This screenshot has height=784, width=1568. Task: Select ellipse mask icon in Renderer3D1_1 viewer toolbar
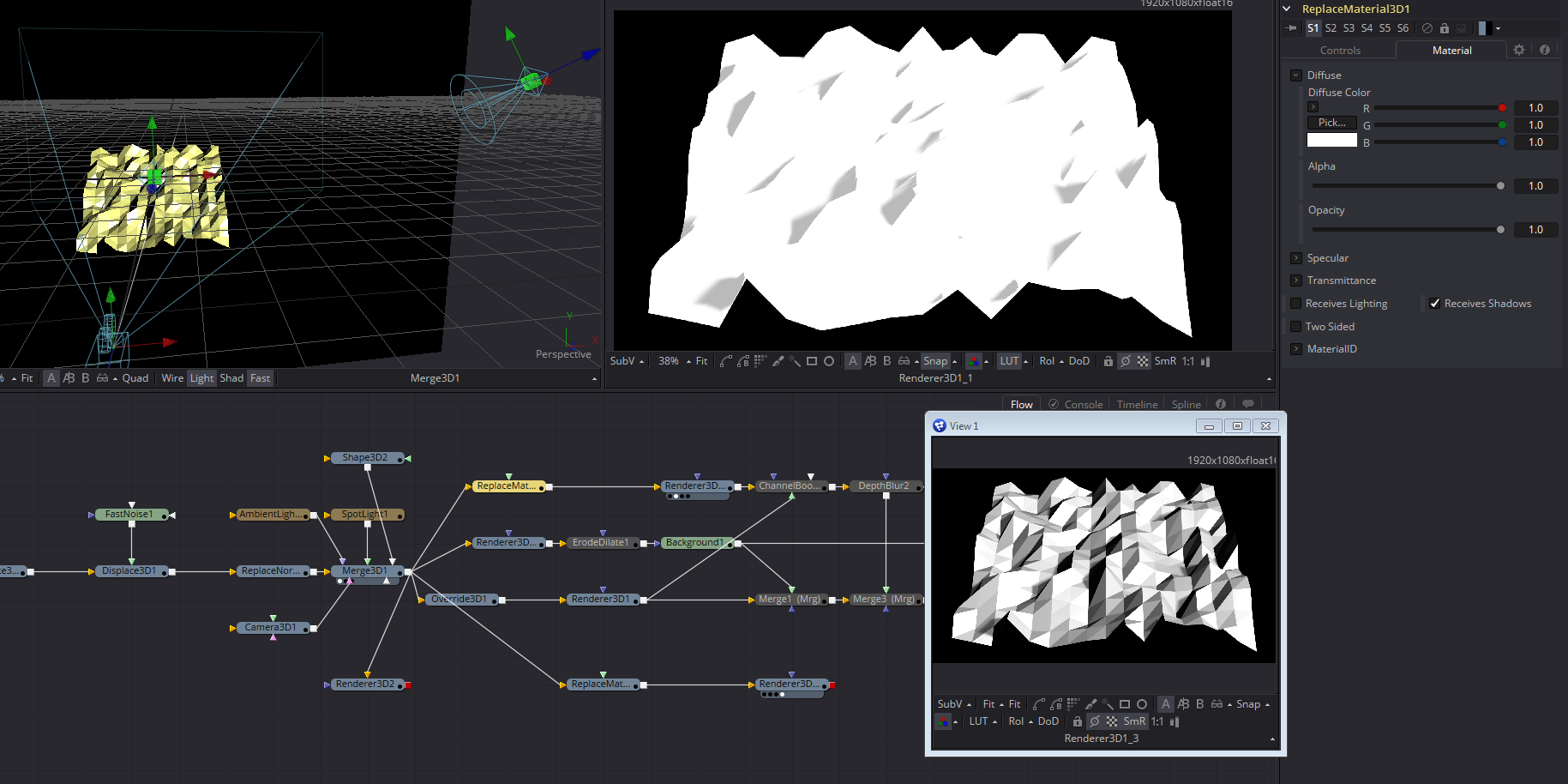pos(829,361)
